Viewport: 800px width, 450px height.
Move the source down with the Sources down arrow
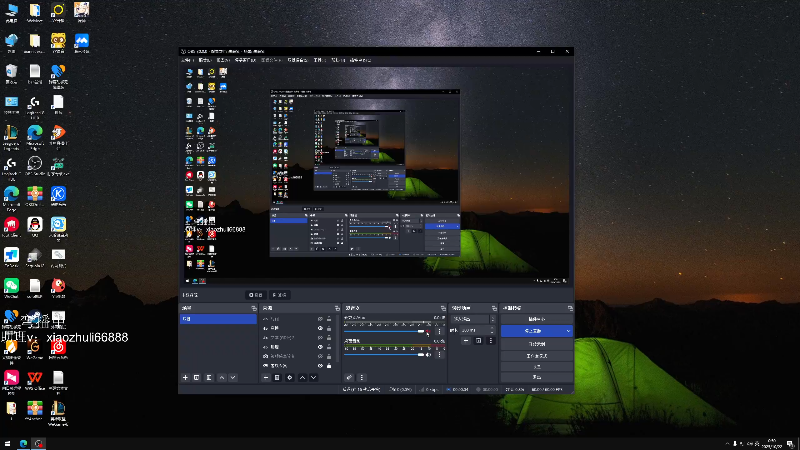[314, 378]
